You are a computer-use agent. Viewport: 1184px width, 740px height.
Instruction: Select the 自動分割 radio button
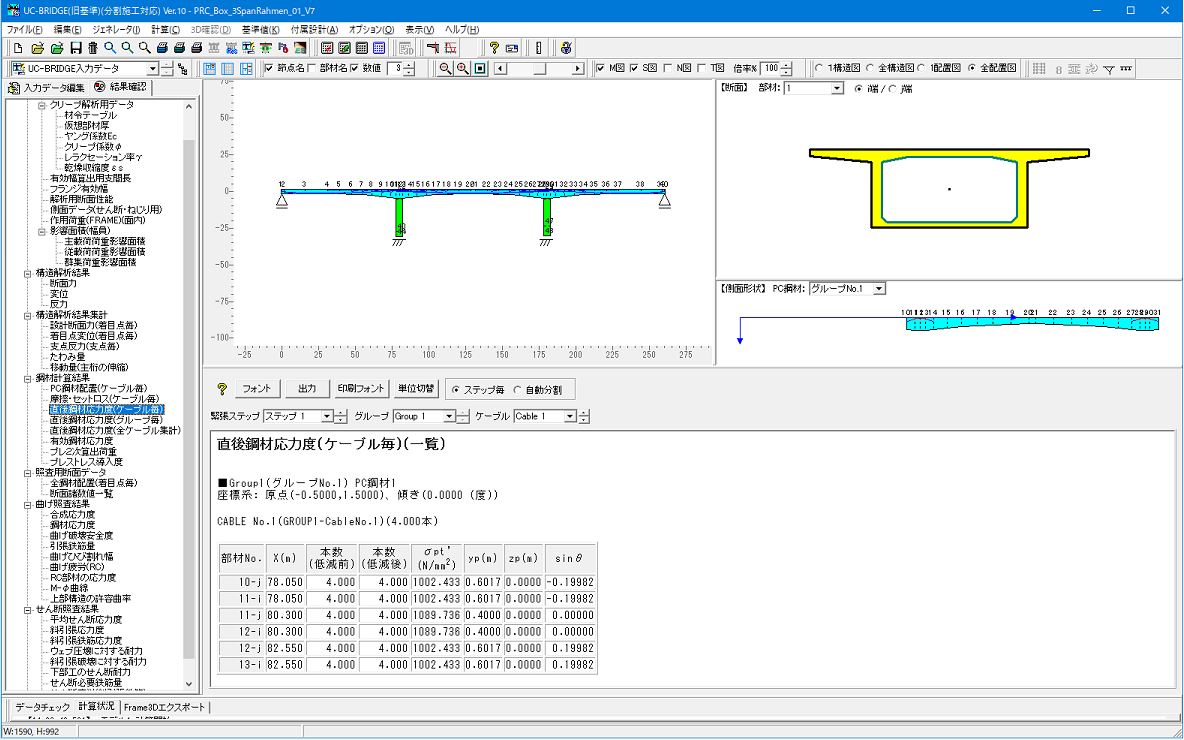pyautogui.click(x=517, y=390)
